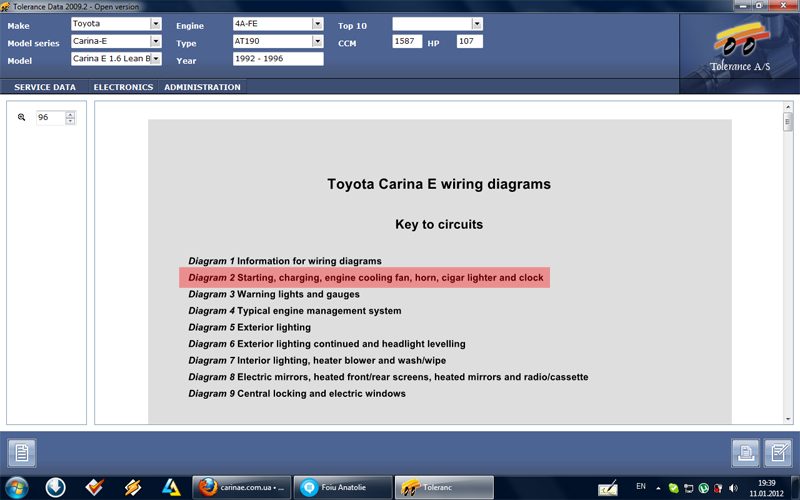
Task: Click the print page icon
Action: (745, 453)
